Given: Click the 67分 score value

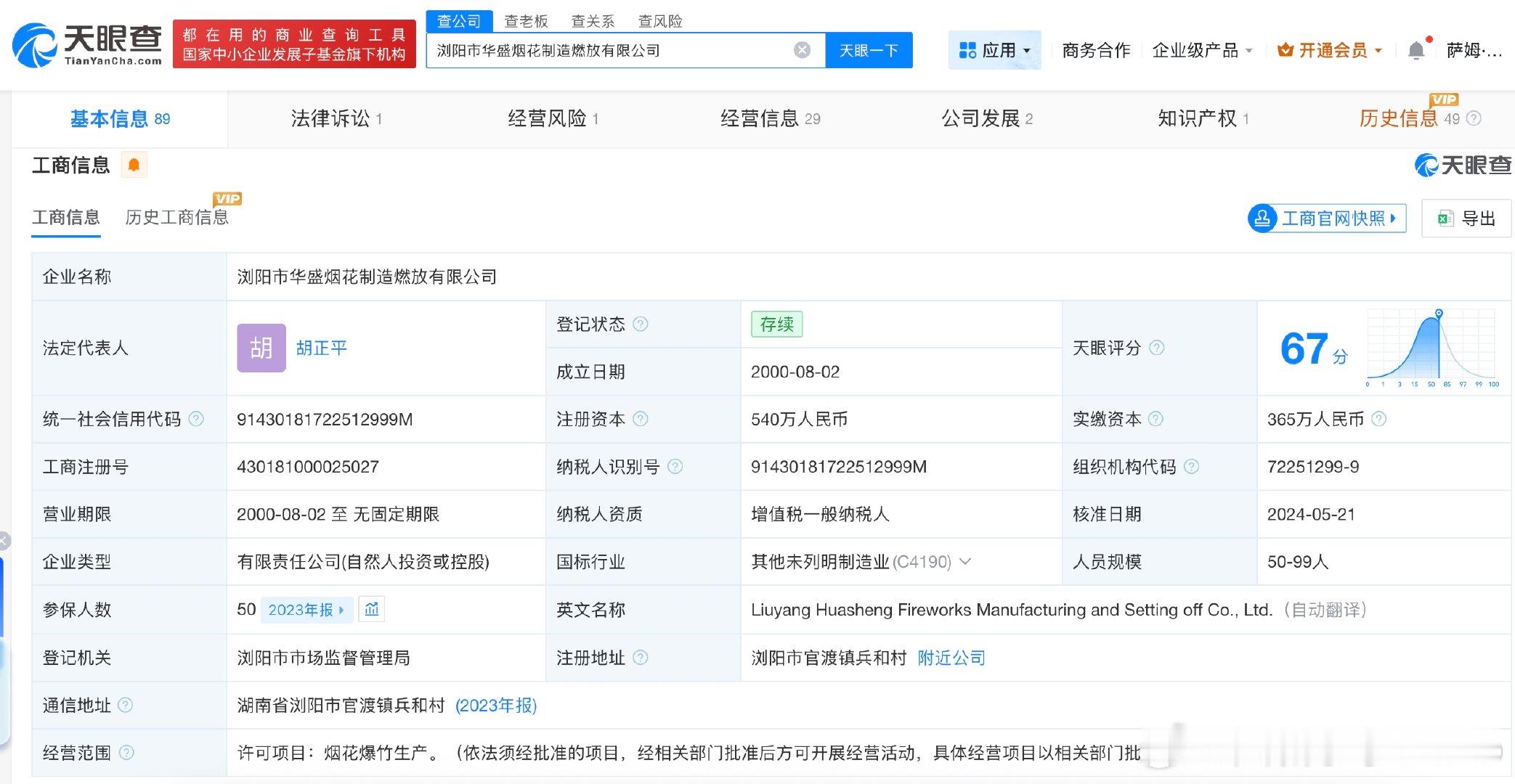Looking at the screenshot, I should [x=1314, y=349].
